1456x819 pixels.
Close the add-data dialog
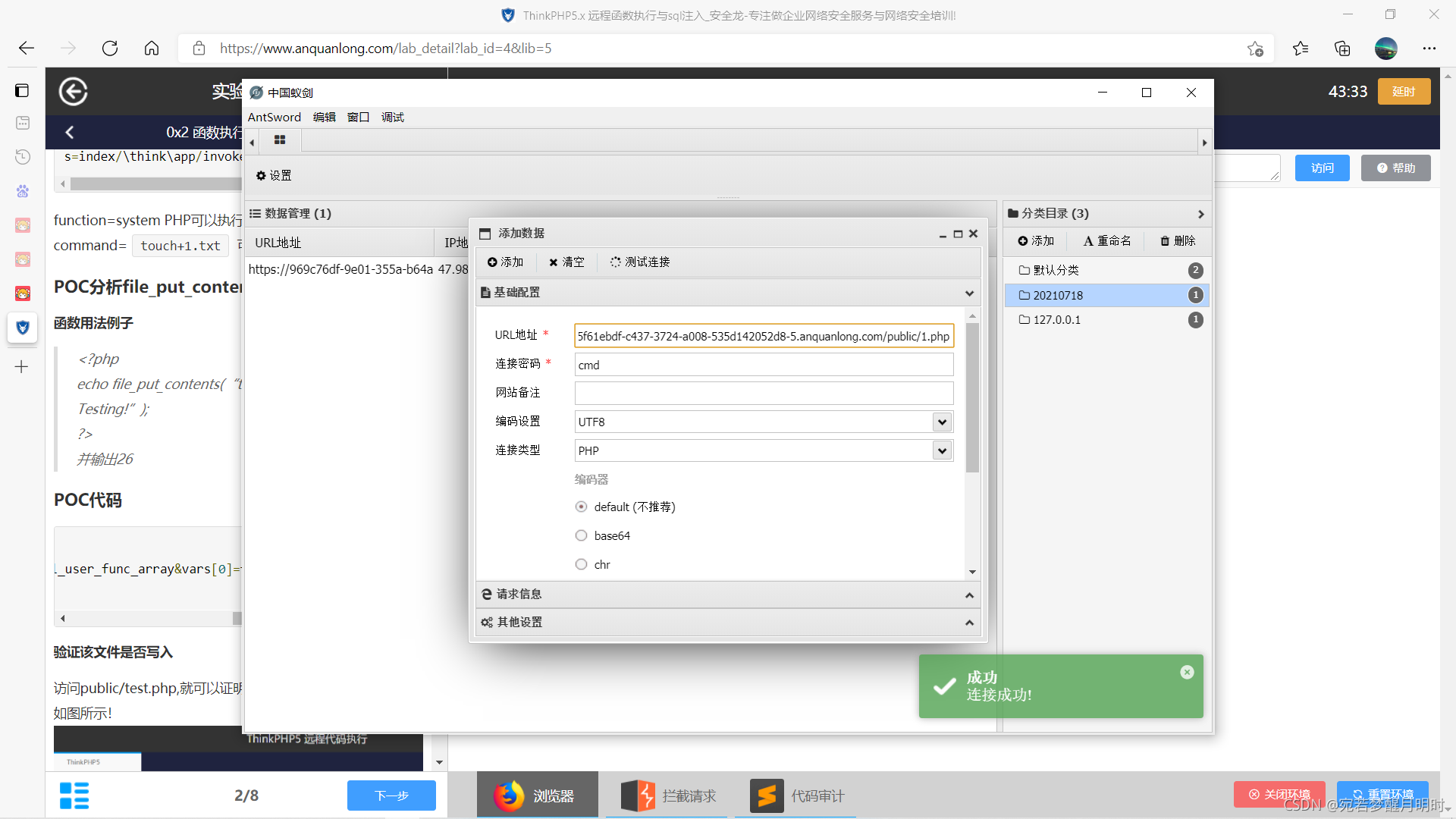click(974, 234)
